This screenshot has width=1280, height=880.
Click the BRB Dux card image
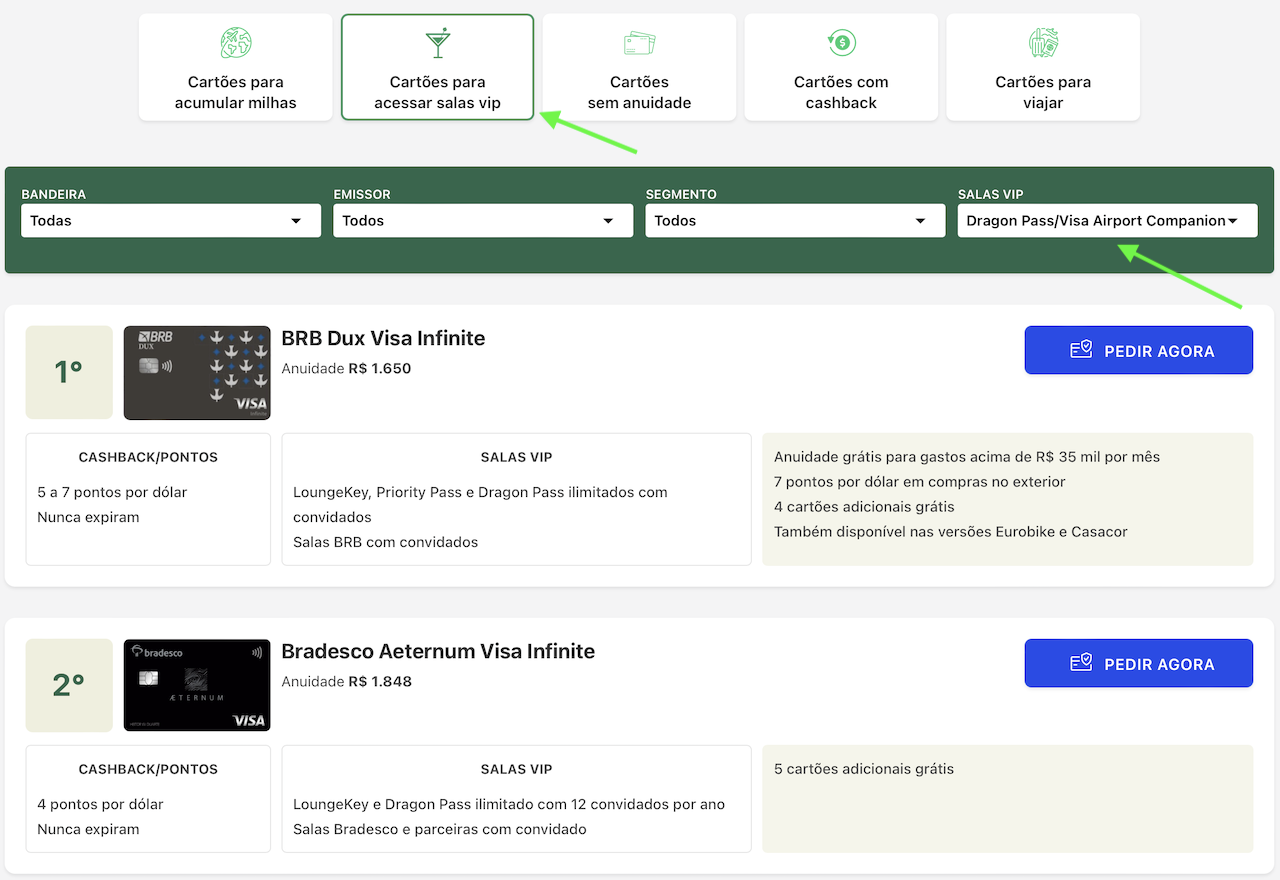pos(197,373)
